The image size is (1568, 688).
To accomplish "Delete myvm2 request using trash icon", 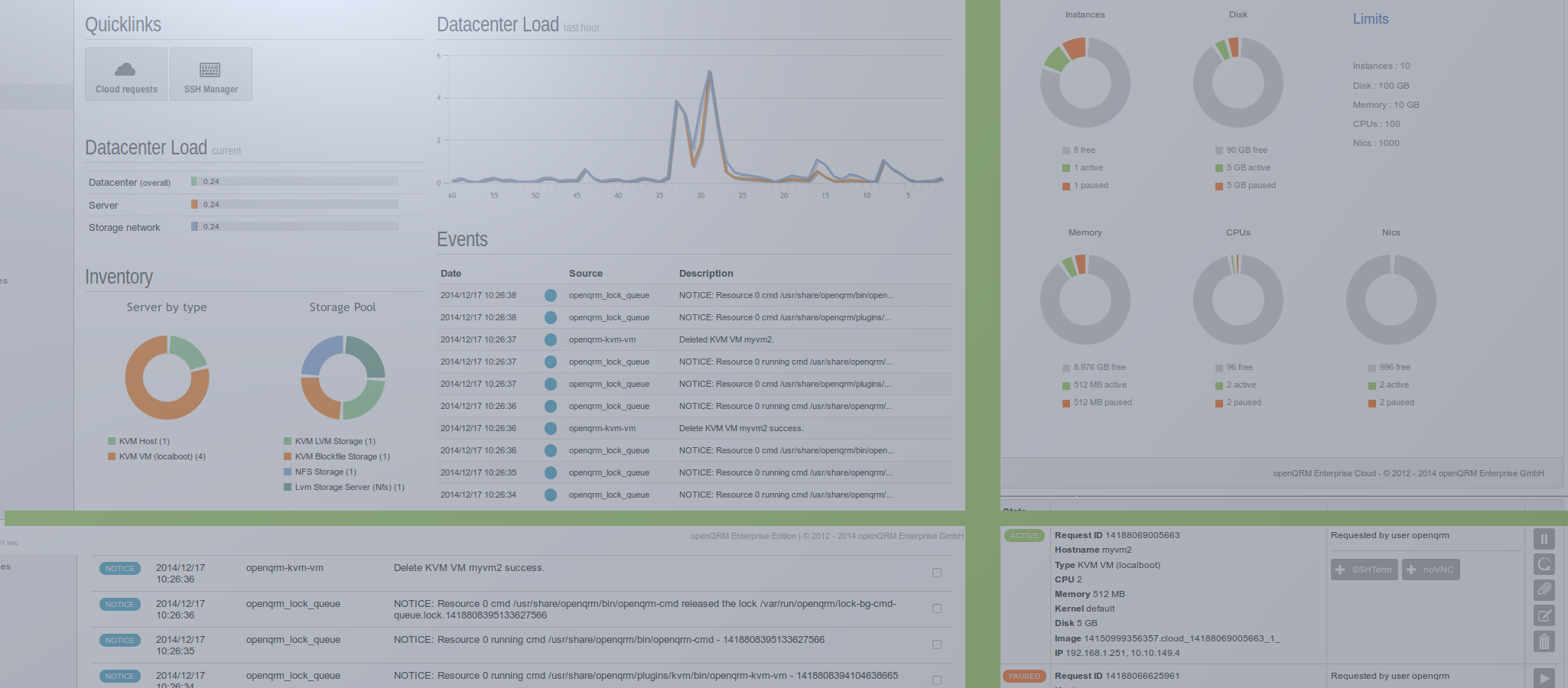I will [1544, 641].
